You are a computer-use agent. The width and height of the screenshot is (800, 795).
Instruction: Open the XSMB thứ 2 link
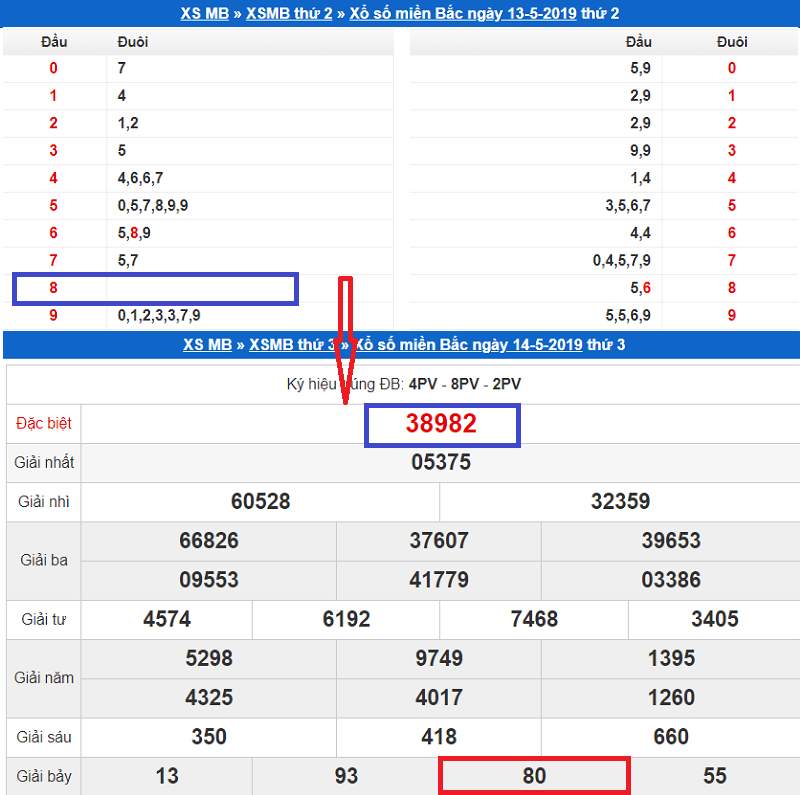tap(290, 14)
